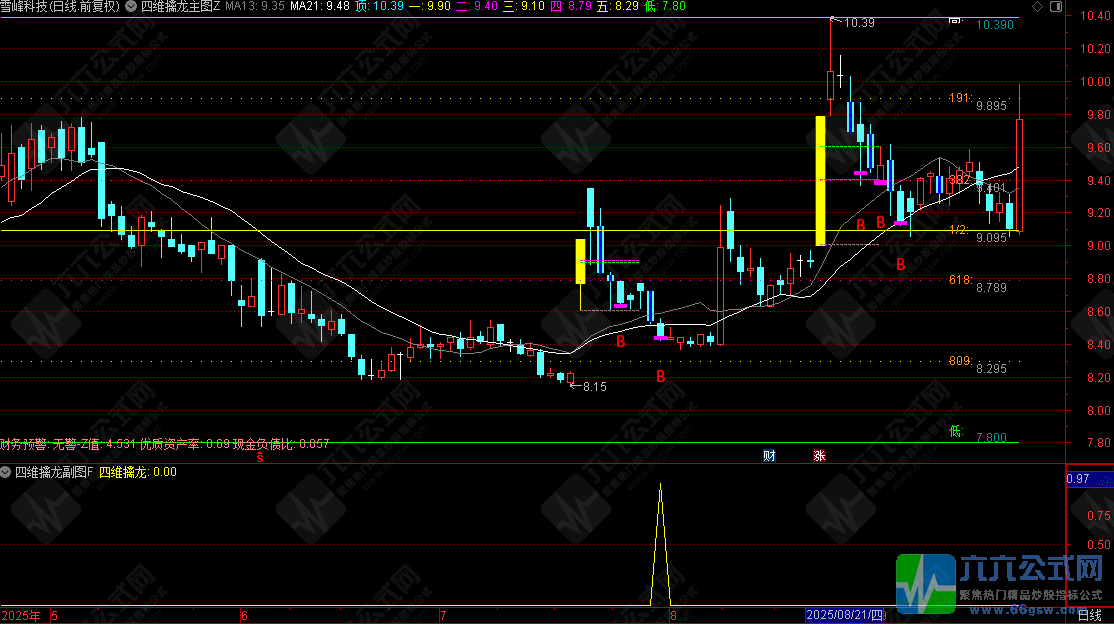The height and width of the screenshot is (624, 1114).
Task: Expand the 四维擒龙副图F indicator dropdown
Action: click(5, 471)
